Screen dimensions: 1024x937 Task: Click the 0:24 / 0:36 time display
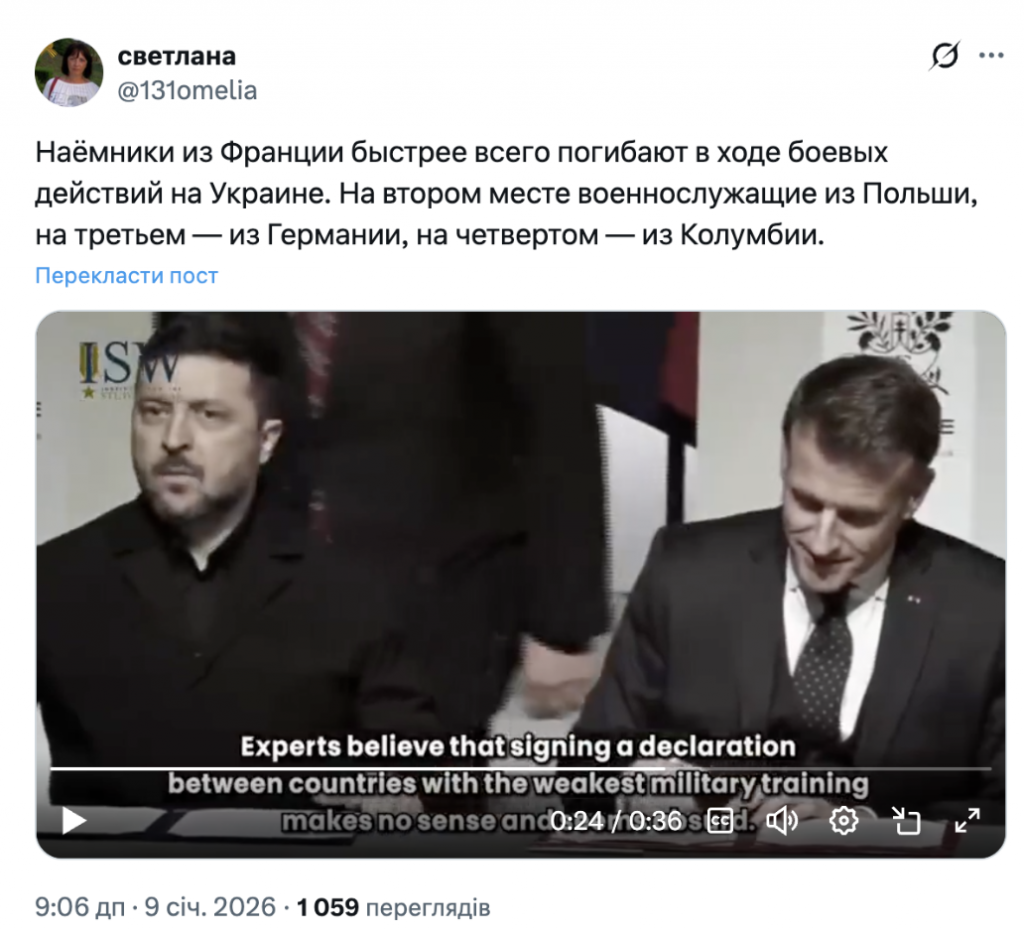616,821
